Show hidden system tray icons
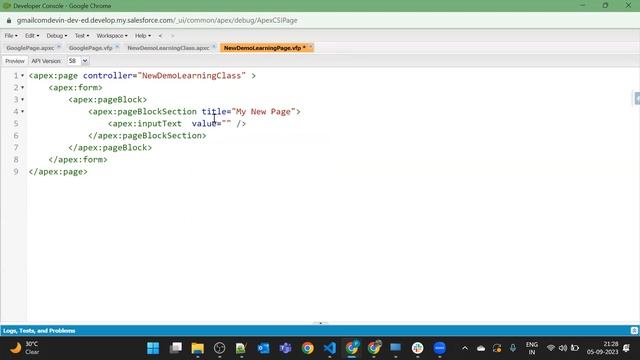640x360 pixels. pos(464,348)
